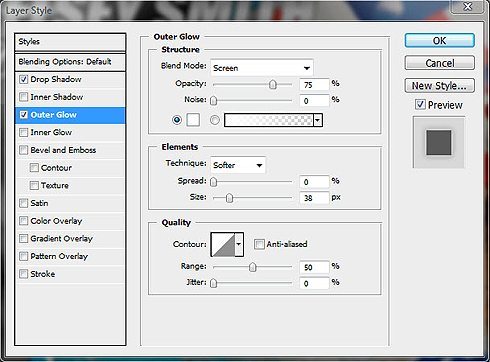Click the Noise slider handle
This screenshot has width=490, height=362.
[214, 101]
